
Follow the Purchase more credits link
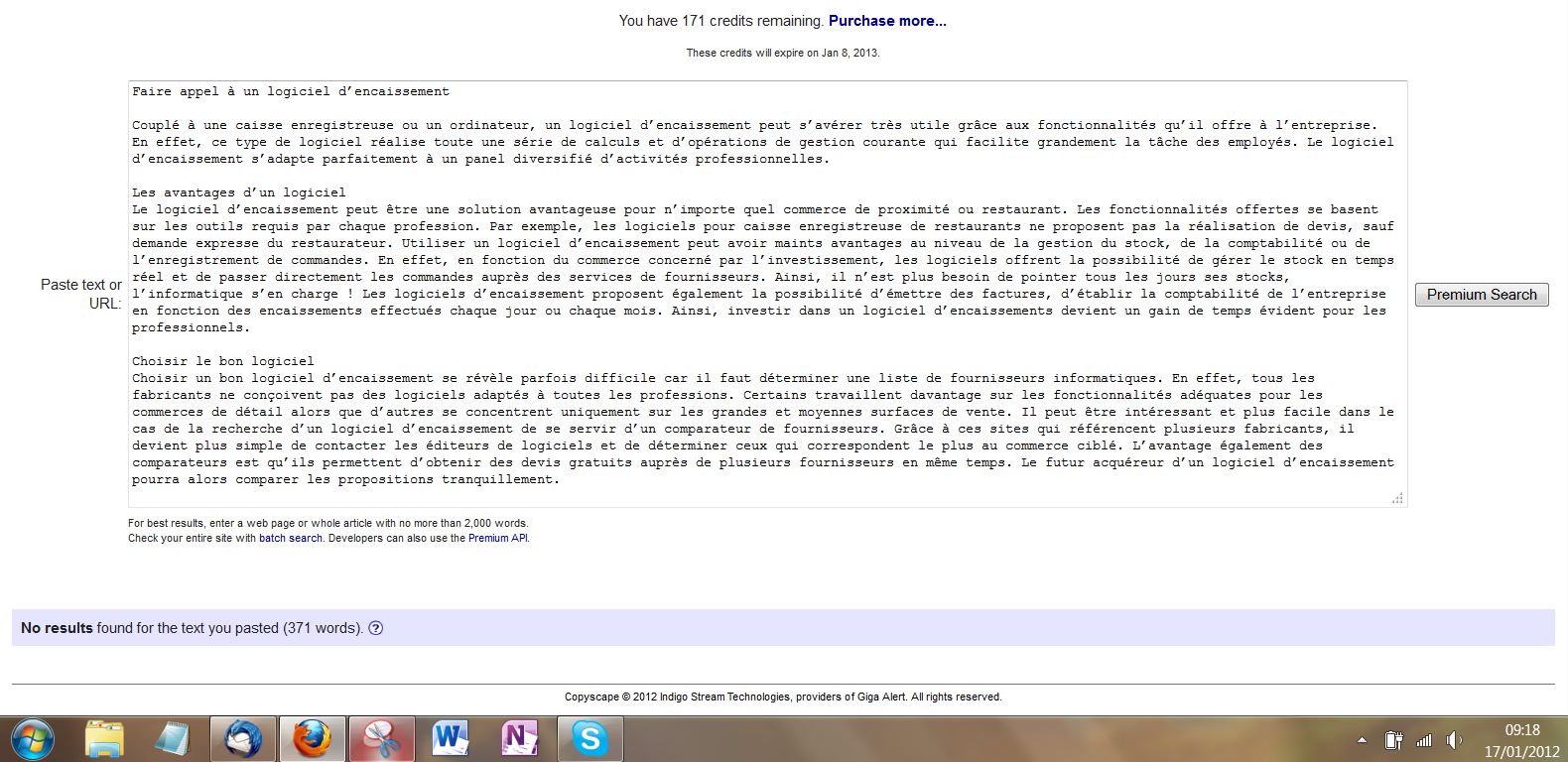point(887,21)
